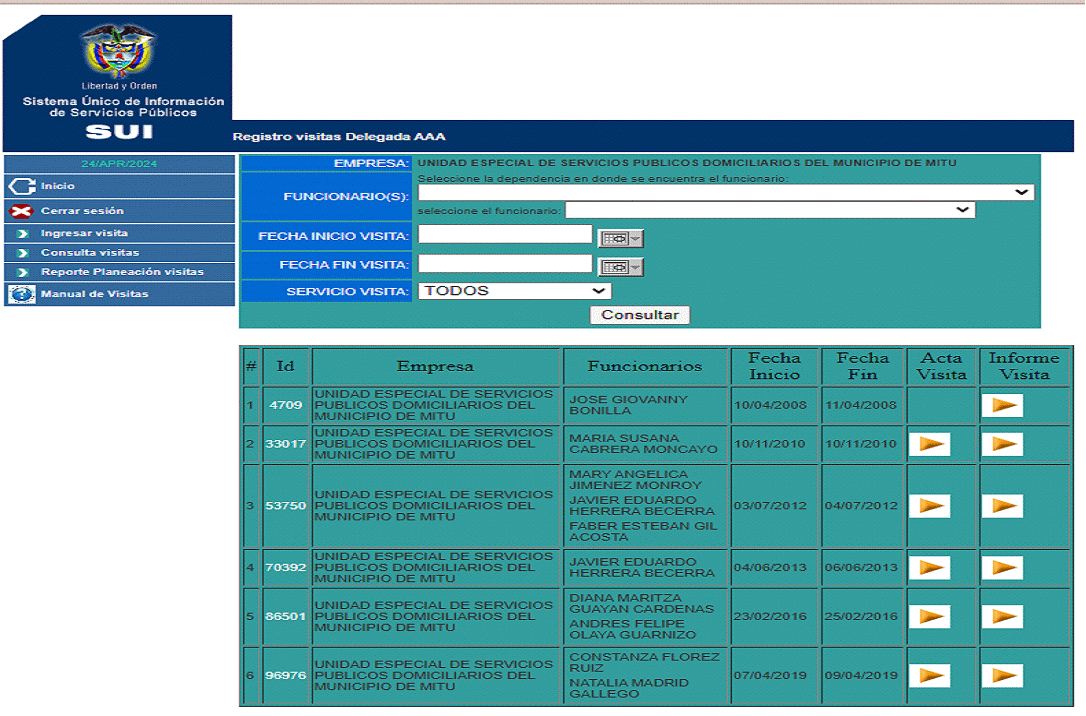This screenshot has width=1086, height=716.
Task: Open the Informe Visita arrow for visit 4709
Action: click(1001, 405)
